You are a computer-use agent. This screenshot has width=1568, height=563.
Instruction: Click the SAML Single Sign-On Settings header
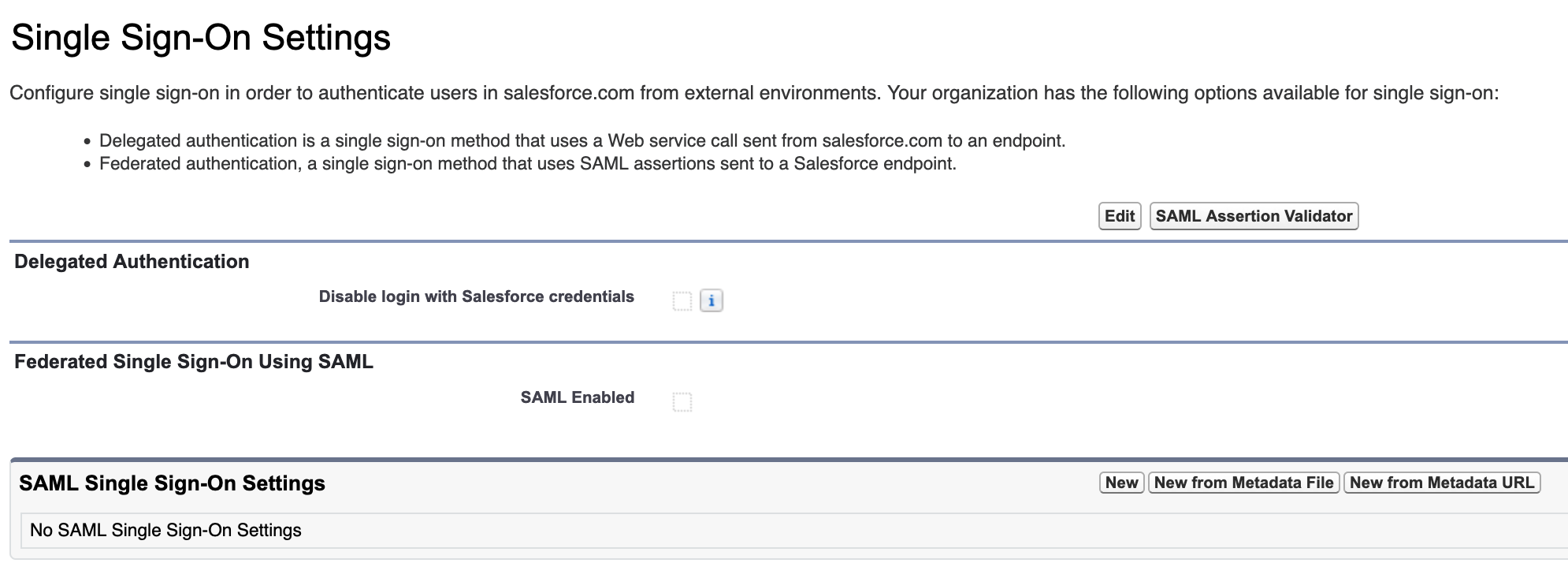[x=173, y=483]
